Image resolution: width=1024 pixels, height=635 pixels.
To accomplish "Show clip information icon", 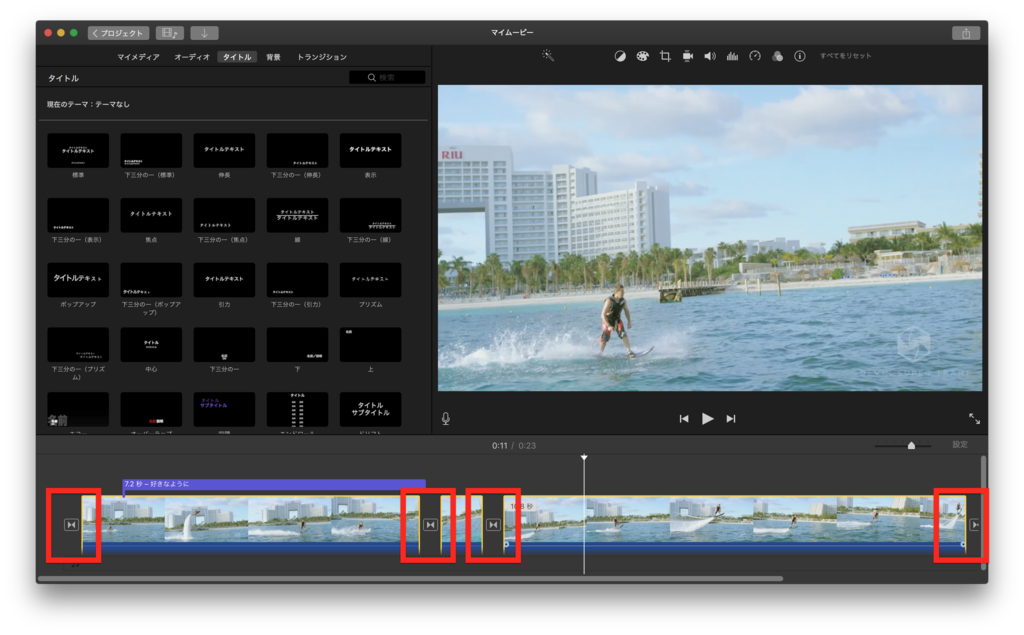I will [x=799, y=56].
